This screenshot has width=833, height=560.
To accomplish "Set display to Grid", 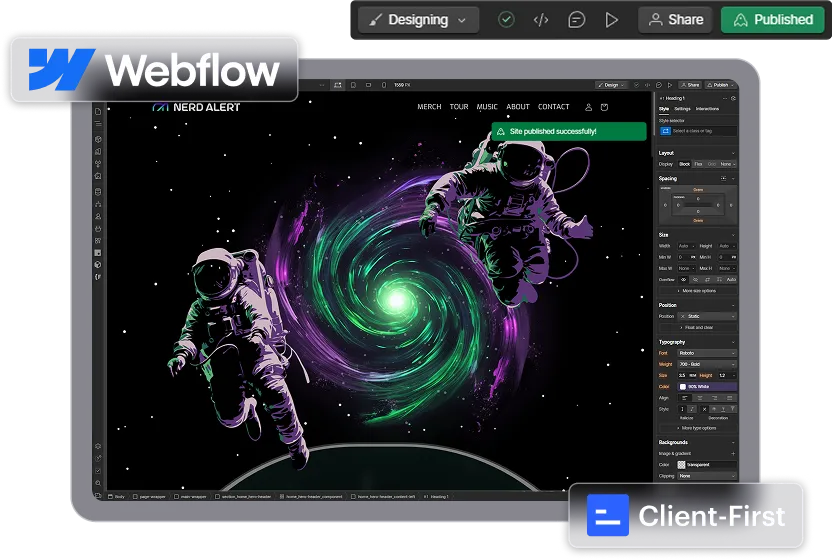I will tap(712, 164).
